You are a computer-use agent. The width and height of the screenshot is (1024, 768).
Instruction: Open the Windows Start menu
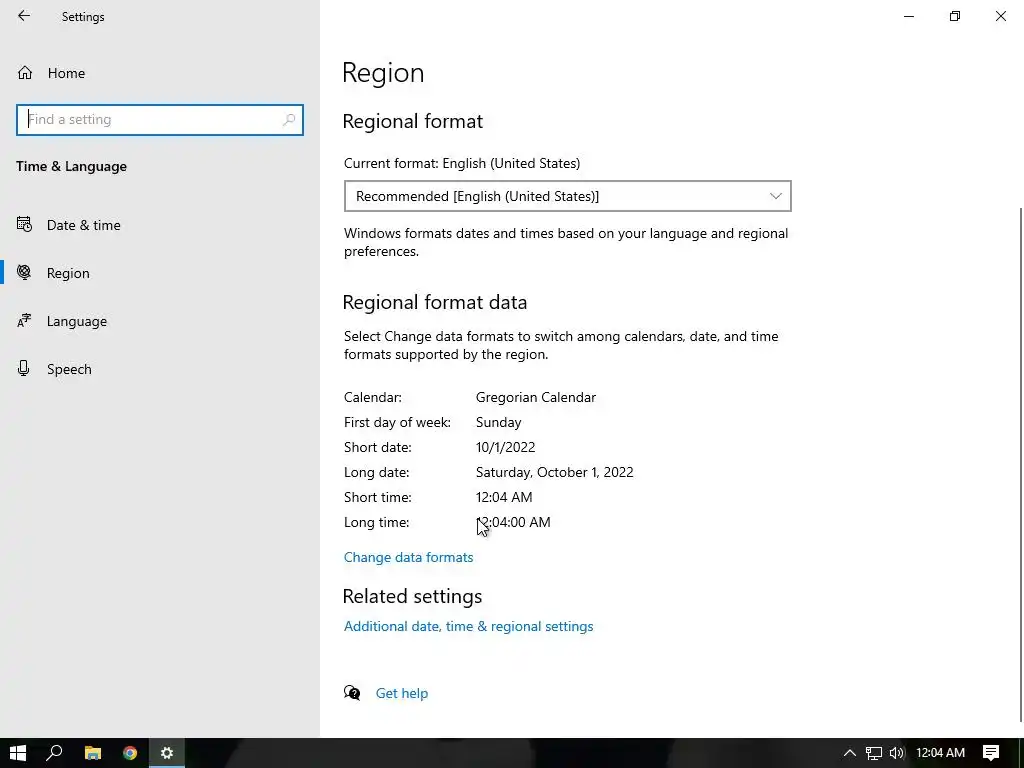tap(18, 753)
